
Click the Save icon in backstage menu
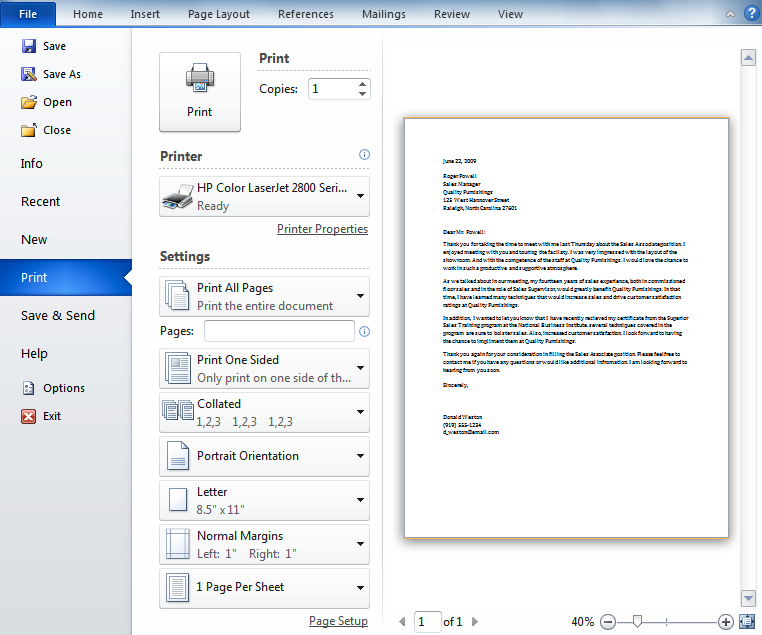[29, 46]
